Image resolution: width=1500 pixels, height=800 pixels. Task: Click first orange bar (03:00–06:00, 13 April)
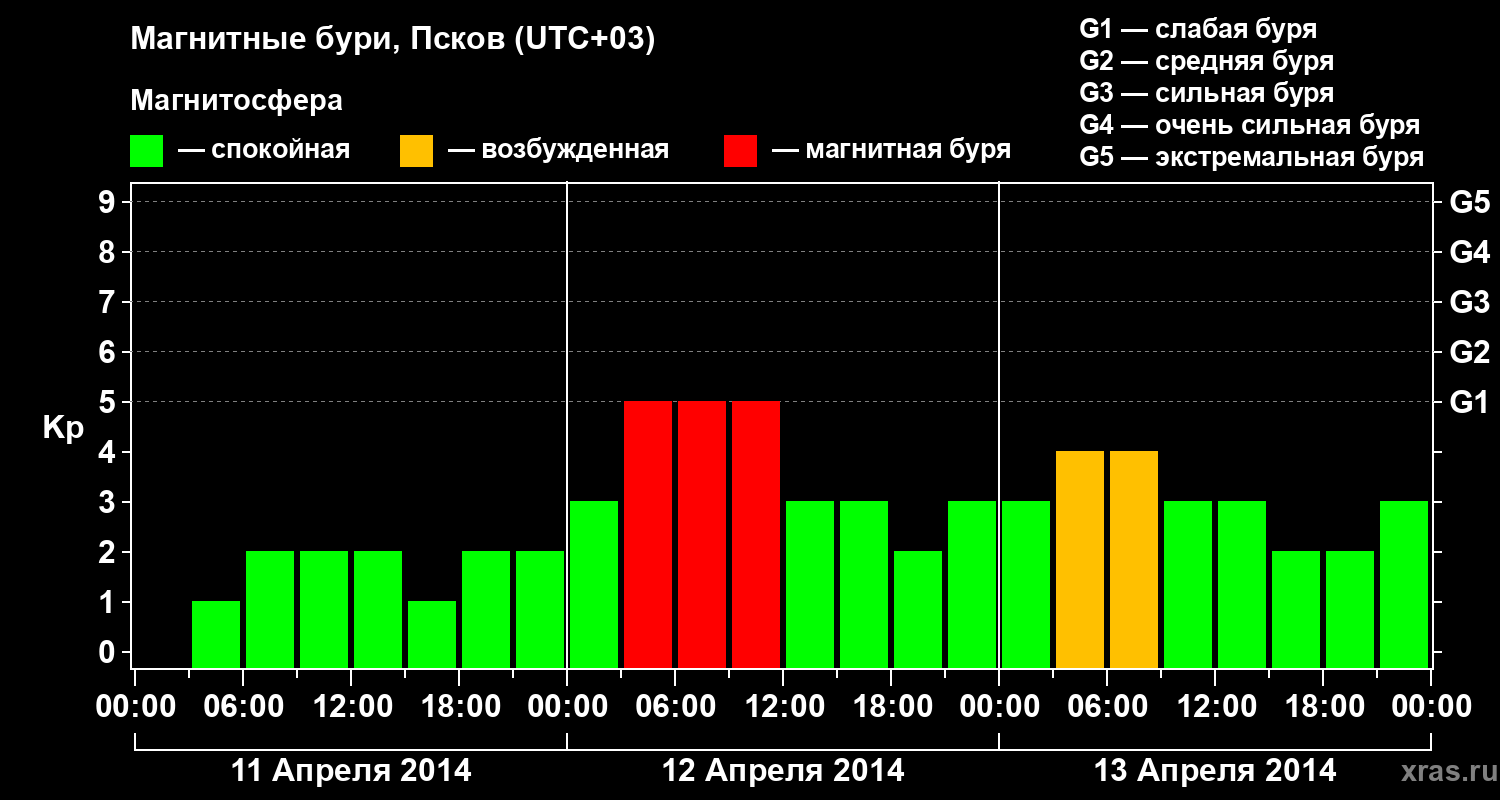(x=1080, y=559)
